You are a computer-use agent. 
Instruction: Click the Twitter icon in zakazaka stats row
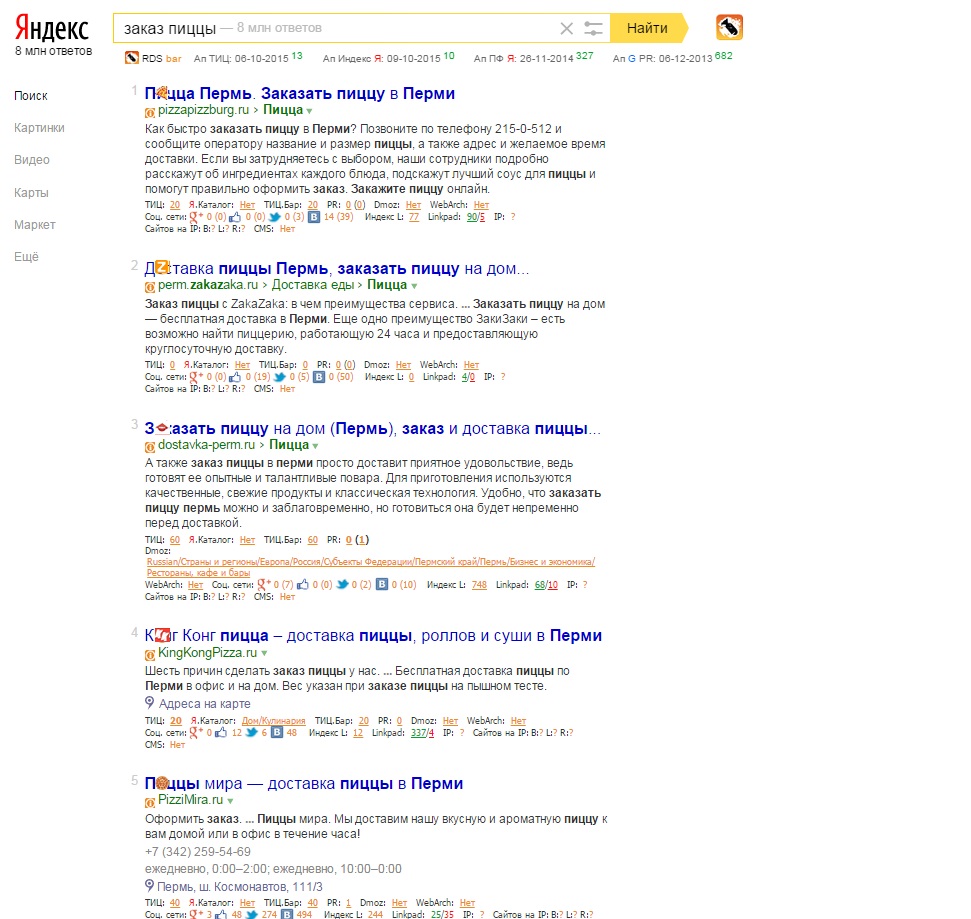point(280,377)
